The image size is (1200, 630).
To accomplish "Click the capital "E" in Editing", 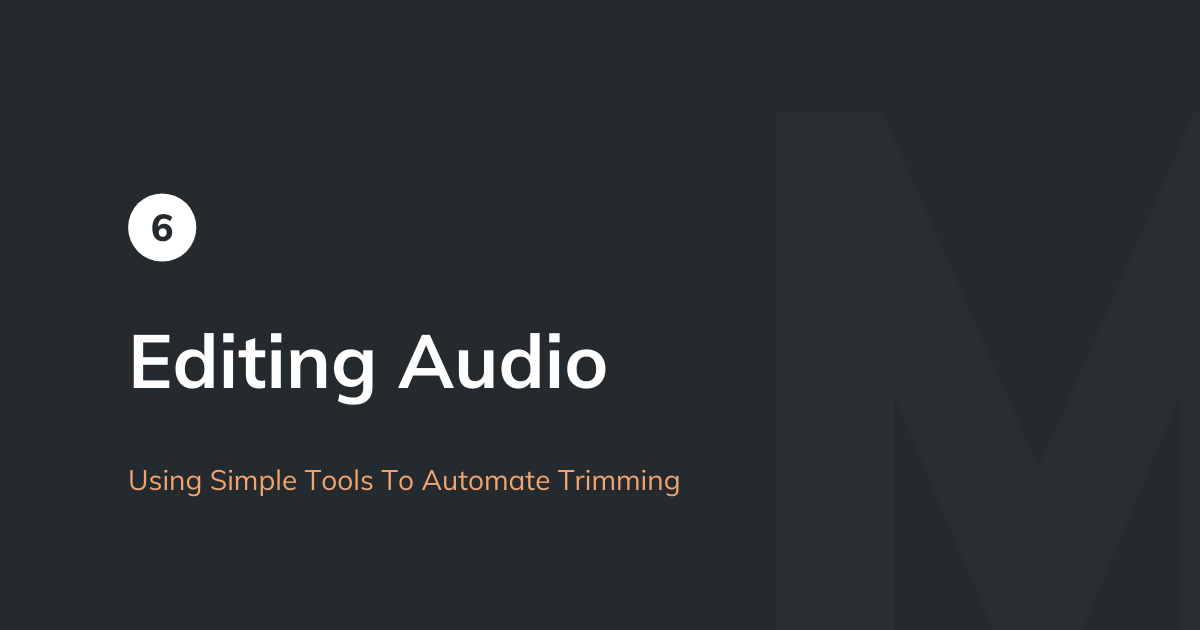I will [153, 361].
